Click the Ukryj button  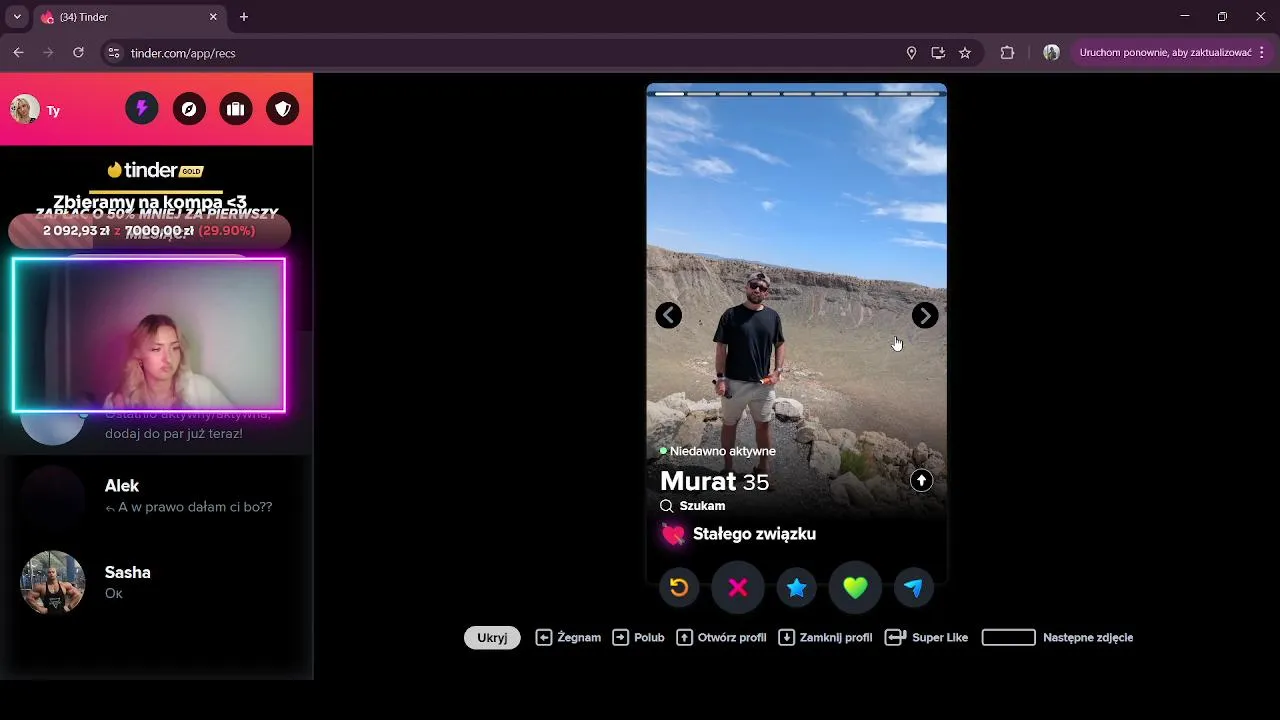point(492,637)
